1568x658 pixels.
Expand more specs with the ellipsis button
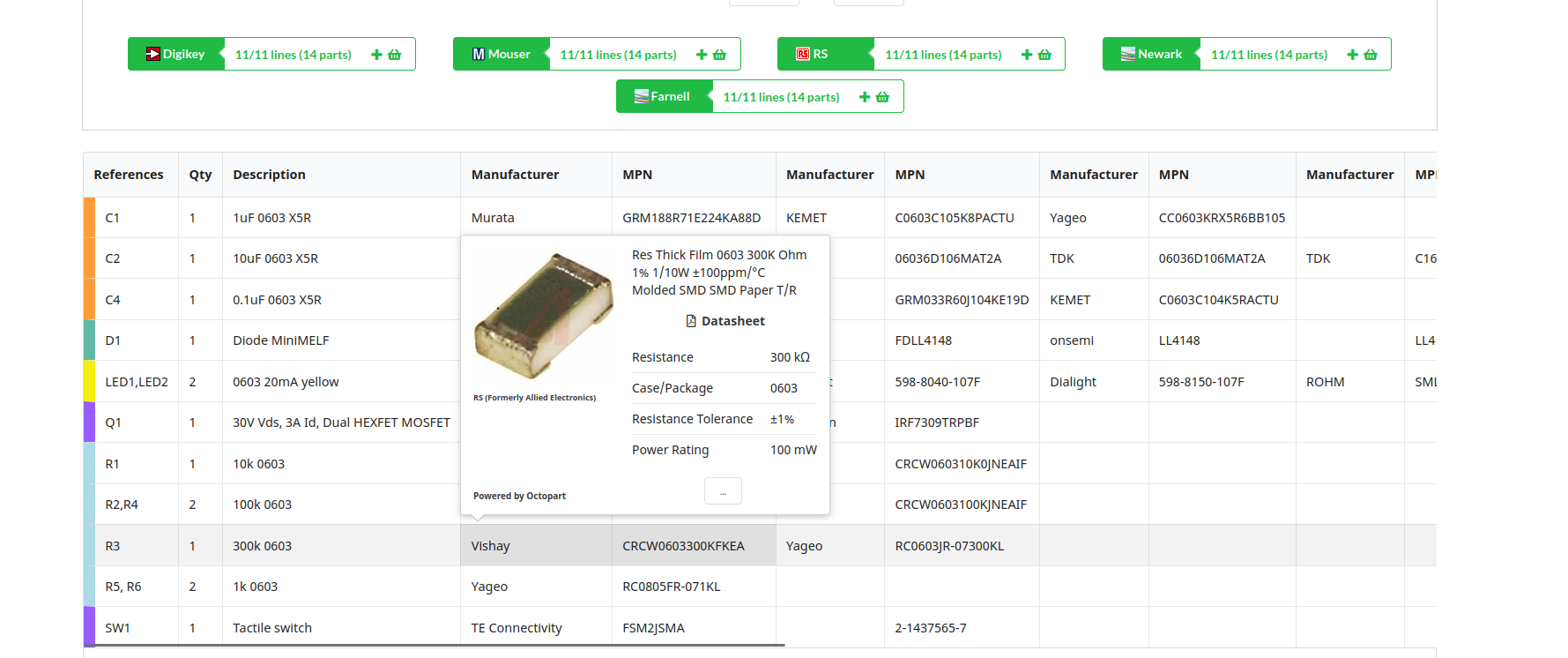coord(723,491)
